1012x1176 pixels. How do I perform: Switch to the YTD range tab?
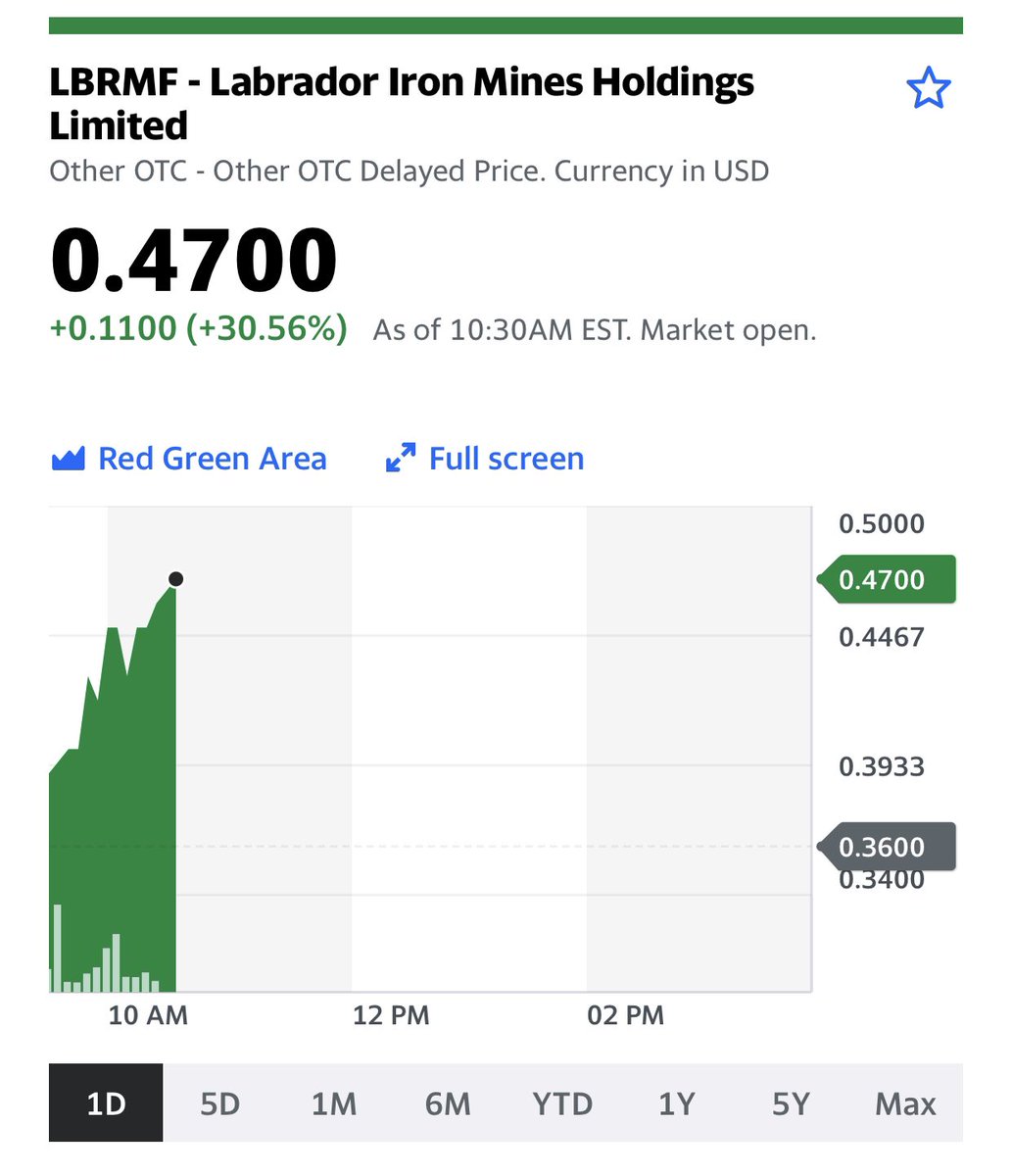tap(562, 1103)
